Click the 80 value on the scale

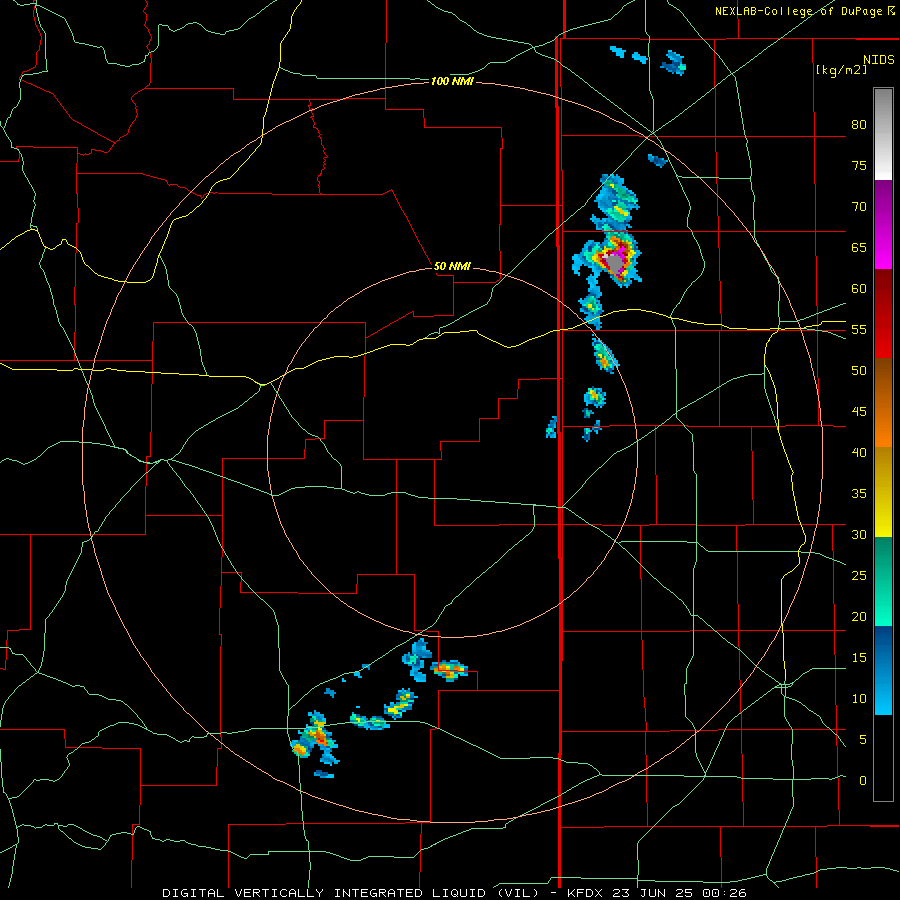tap(859, 125)
